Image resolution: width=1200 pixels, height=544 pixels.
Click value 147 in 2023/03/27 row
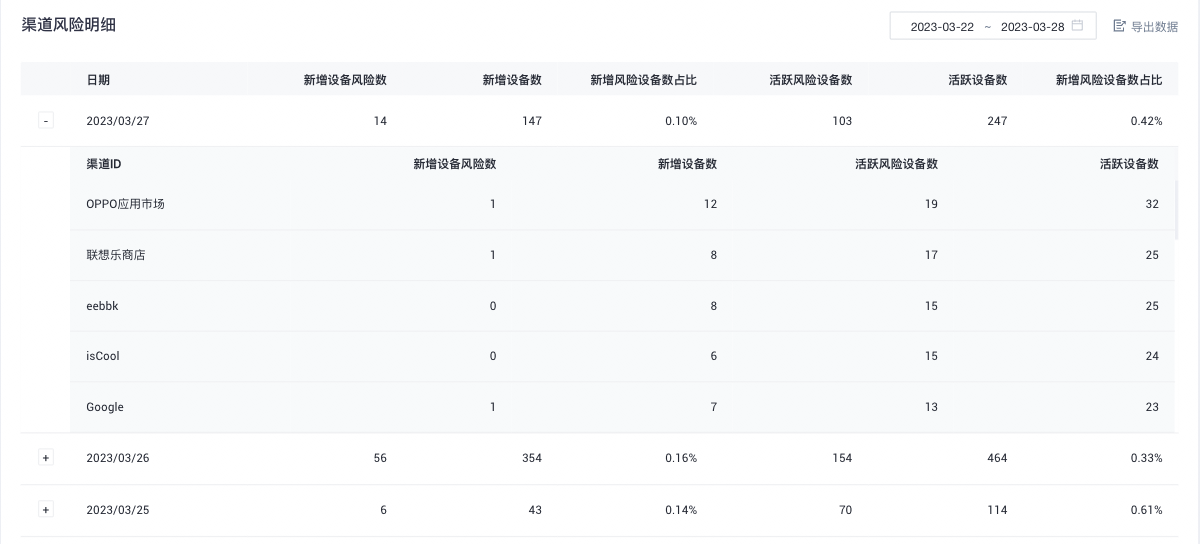[532, 121]
